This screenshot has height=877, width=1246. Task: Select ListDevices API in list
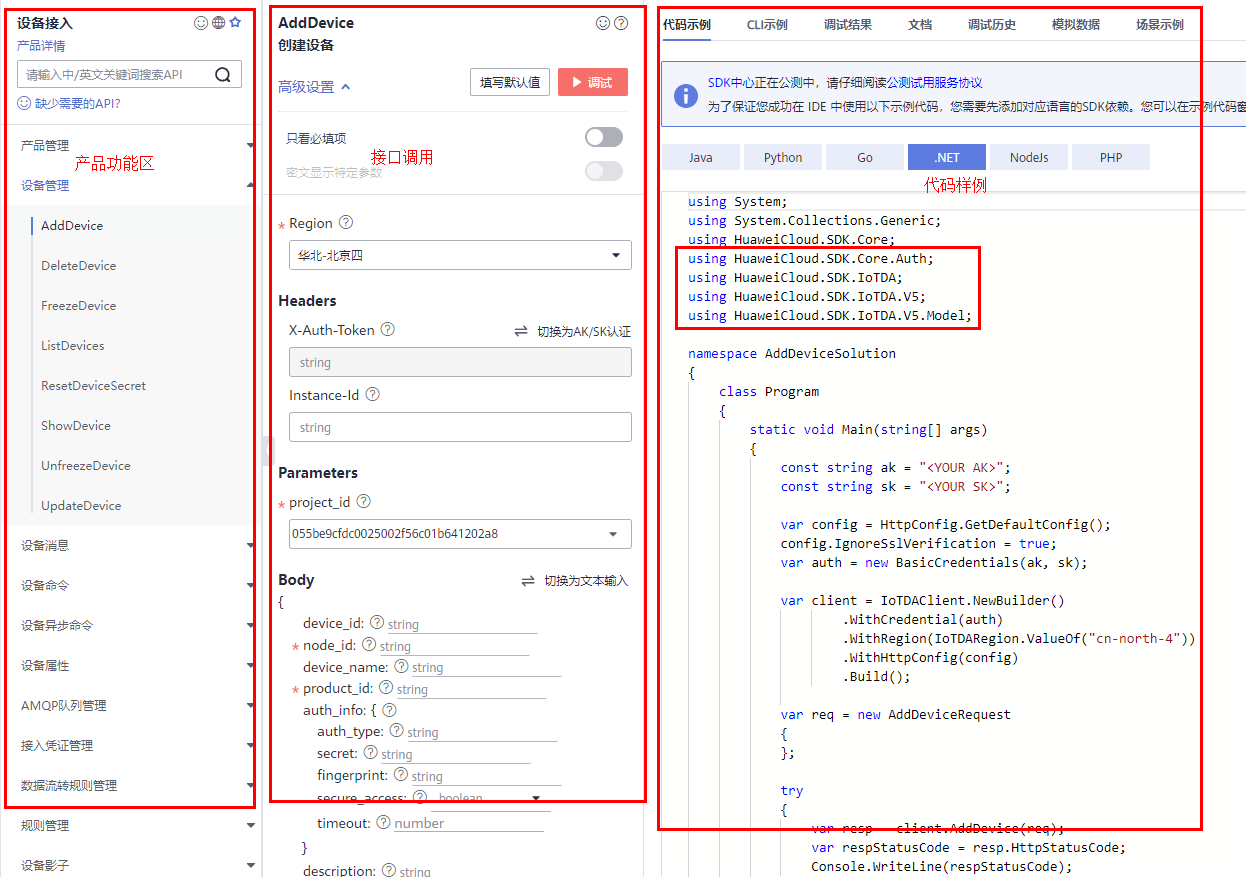click(x=73, y=345)
